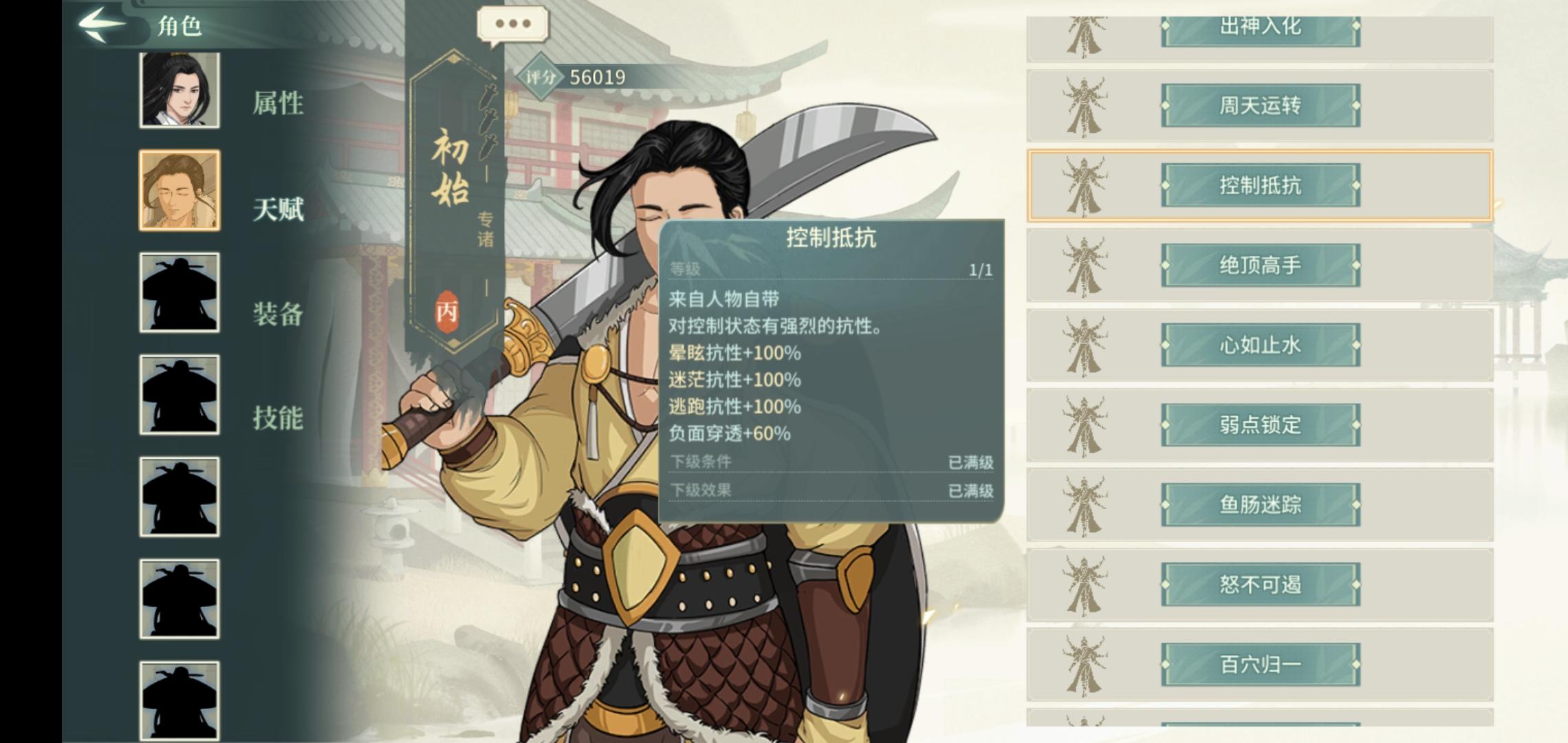Select the 鱼肠迷踪 talent button
Screen dimensions: 1568x743
coord(1261,504)
